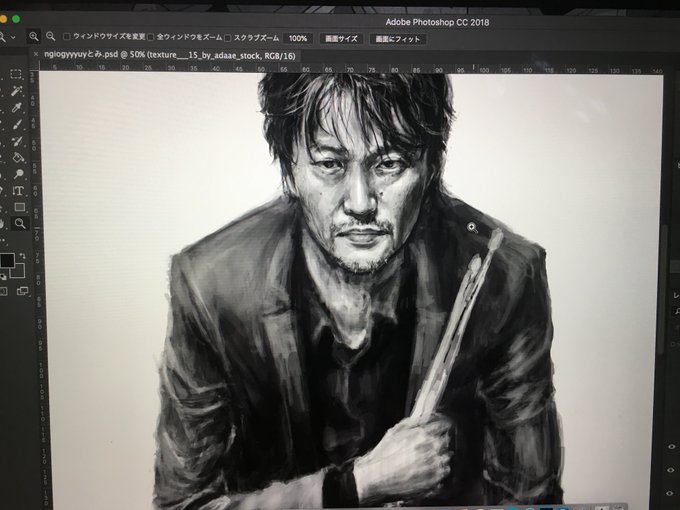The image size is (680, 510).
Task: Select the Magic Wand tool
Action: [x=16, y=91]
